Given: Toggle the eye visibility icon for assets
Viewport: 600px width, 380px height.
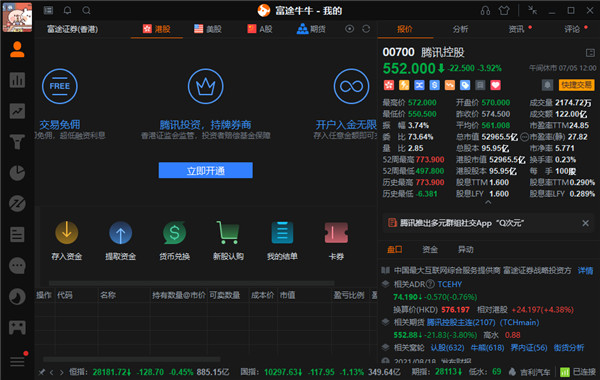Looking at the screenshot, I should [349, 29].
